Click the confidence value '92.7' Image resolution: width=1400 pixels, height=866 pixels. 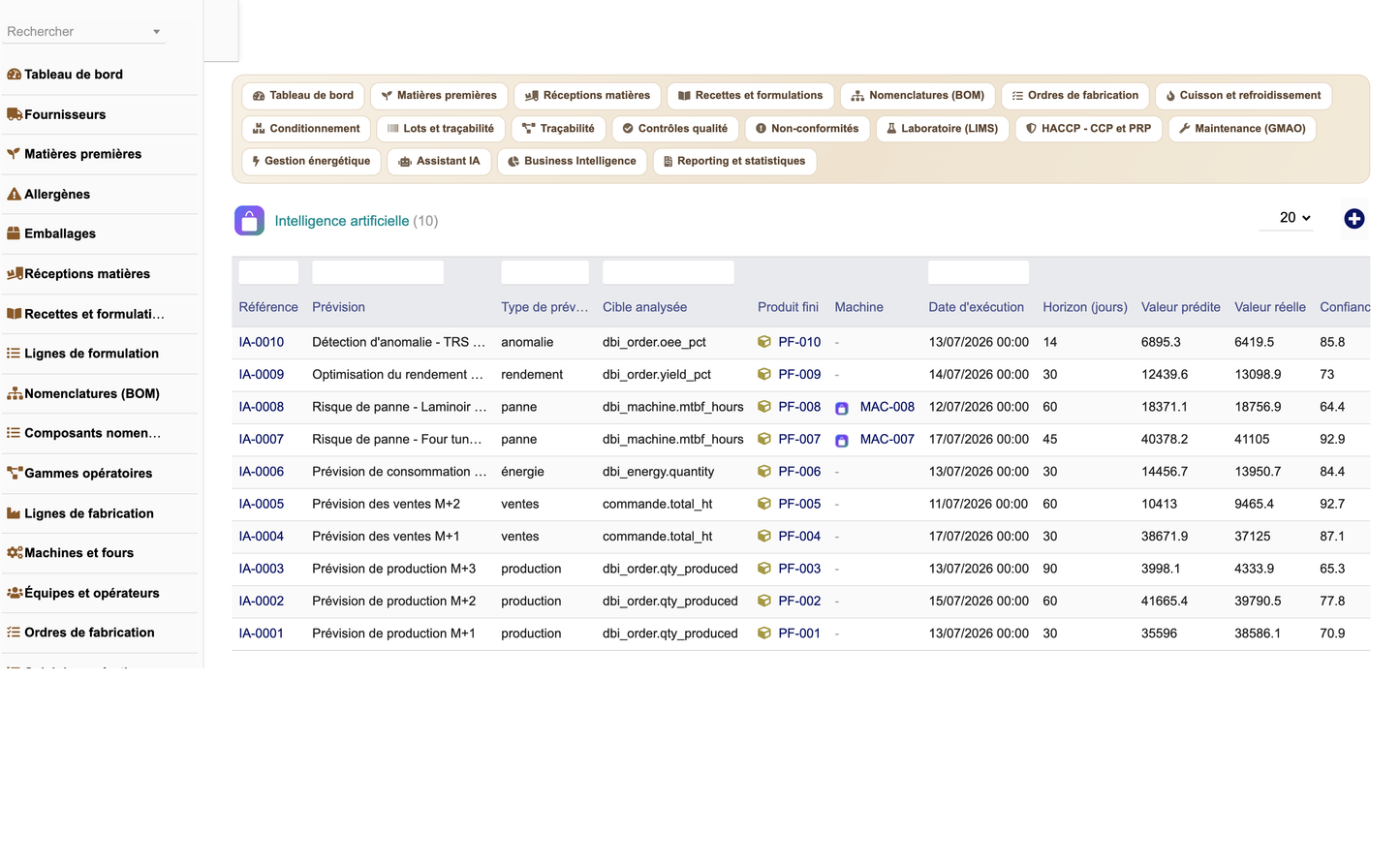click(1332, 504)
